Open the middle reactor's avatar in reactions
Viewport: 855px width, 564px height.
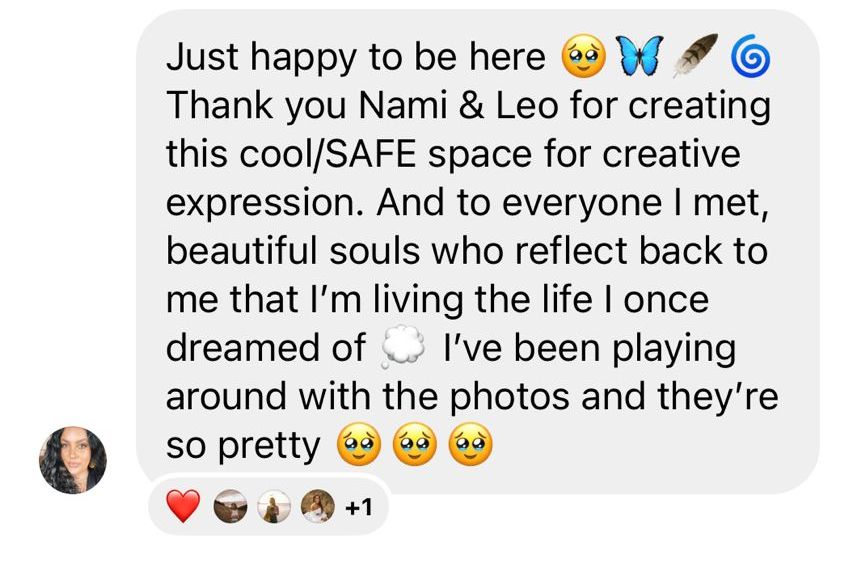(274, 506)
